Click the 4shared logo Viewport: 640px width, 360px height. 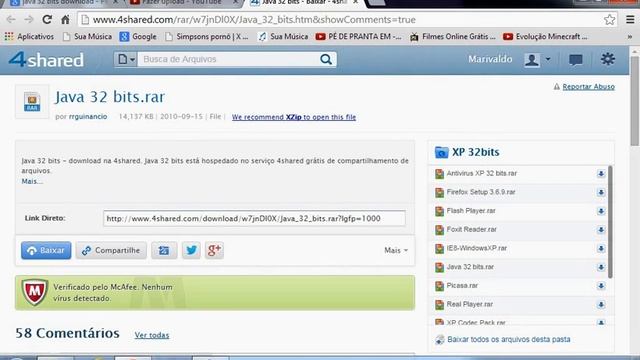coord(46,60)
